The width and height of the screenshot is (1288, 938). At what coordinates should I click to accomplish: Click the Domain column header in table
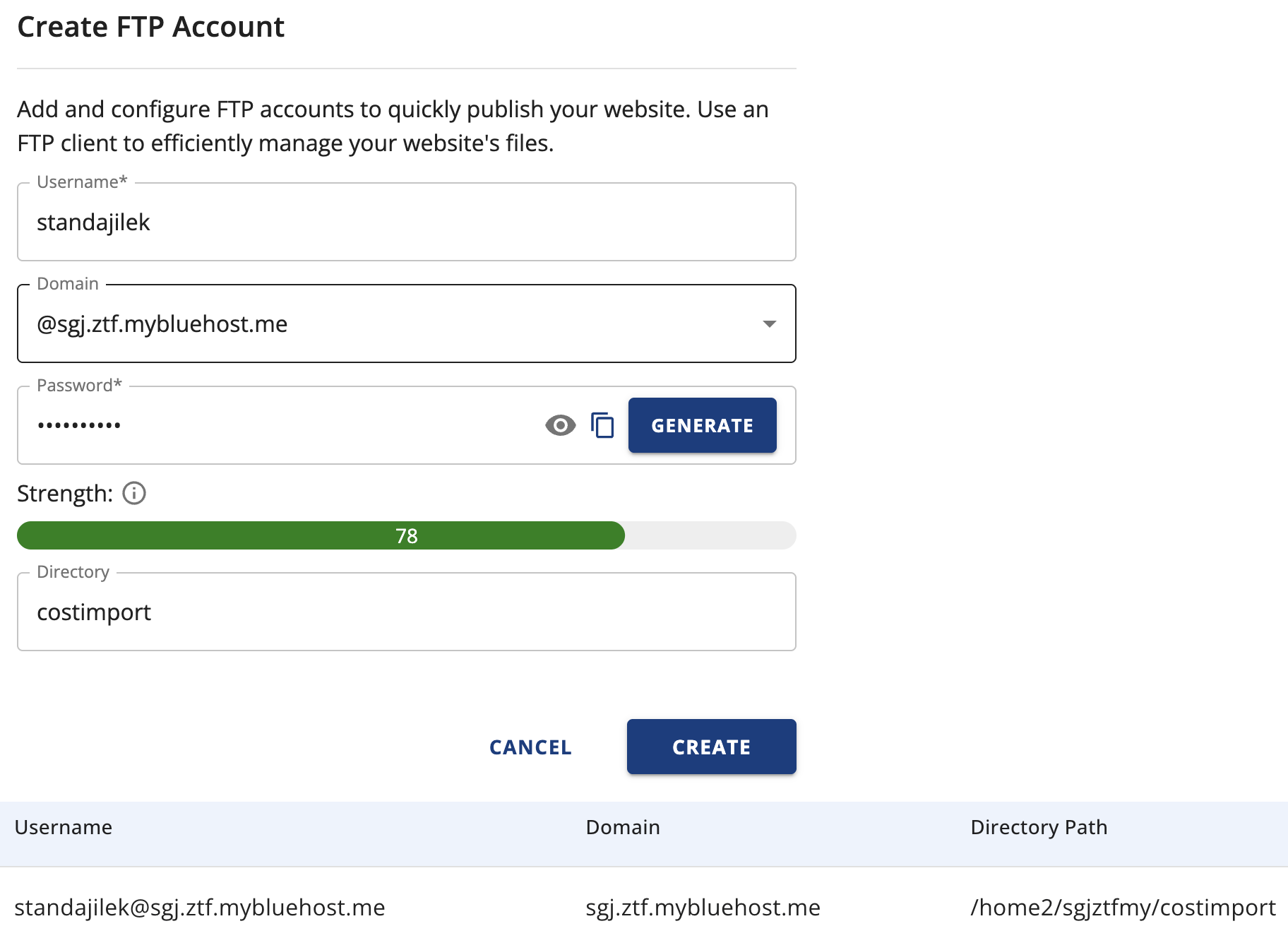(x=623, y=827)
